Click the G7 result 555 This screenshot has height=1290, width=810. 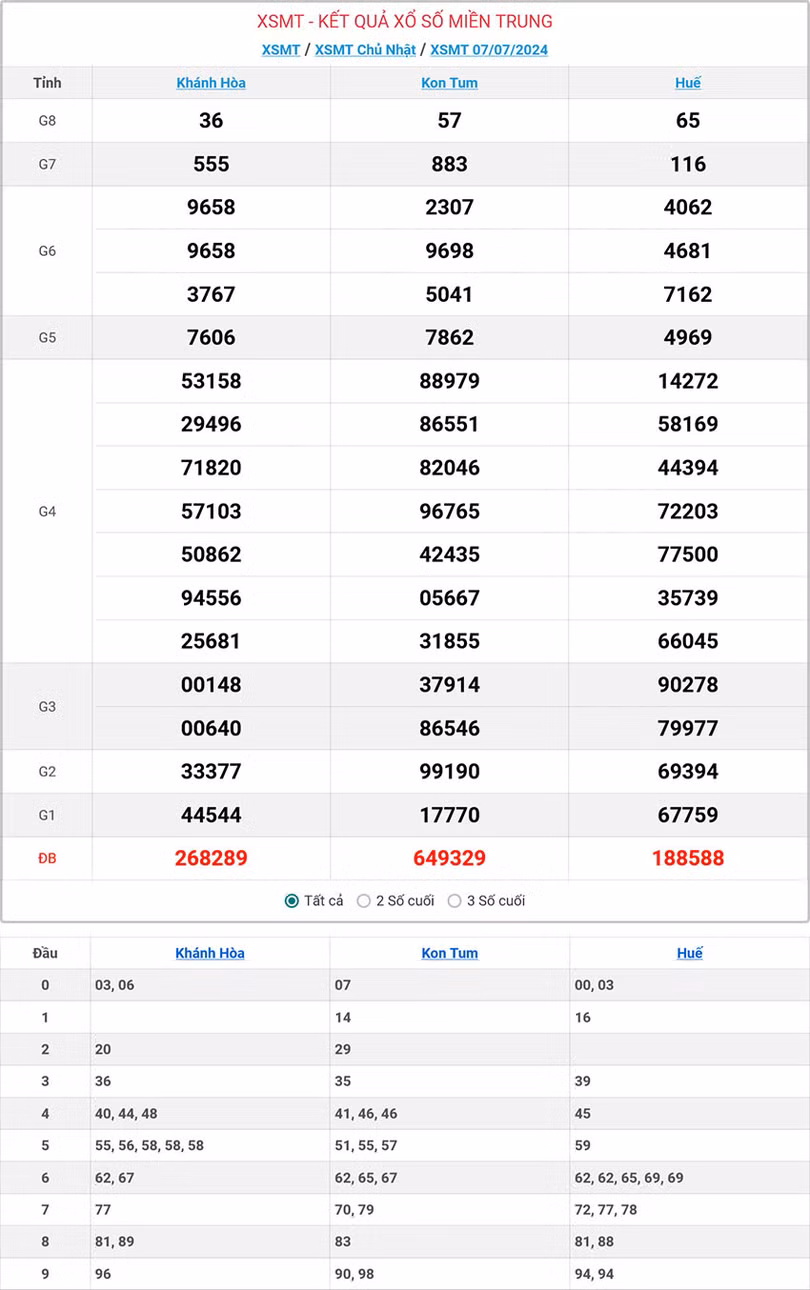coord(211,164)
